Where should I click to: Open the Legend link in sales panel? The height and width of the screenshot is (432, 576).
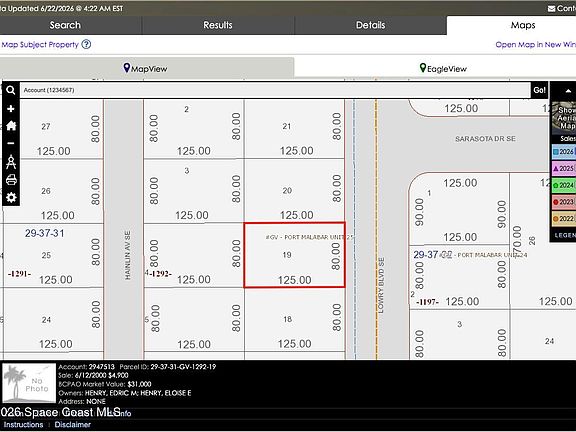pyautogui.click(x=565, y=235)
